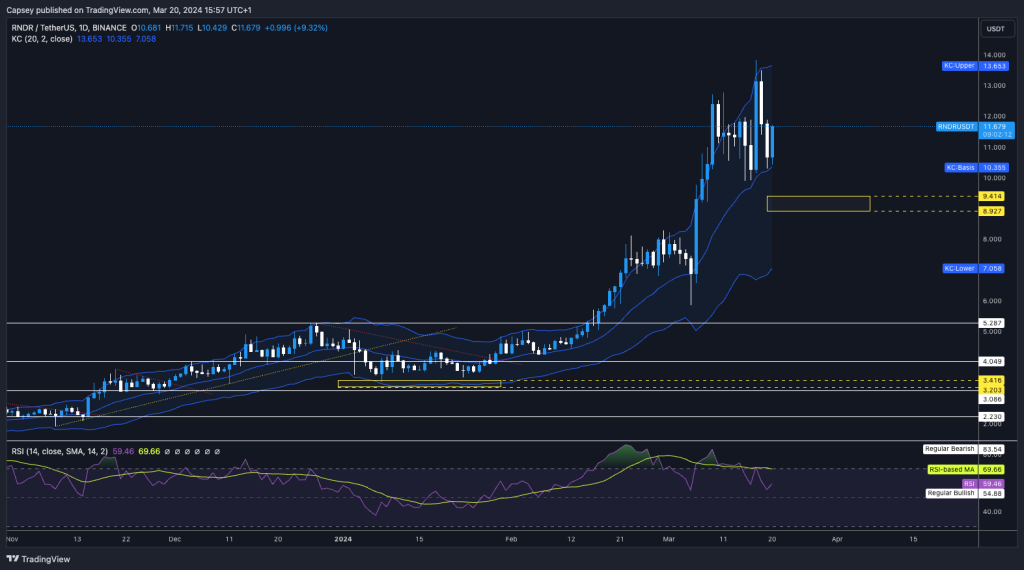Select the KC (20, 2, close) indicator legend

point(49,39)
